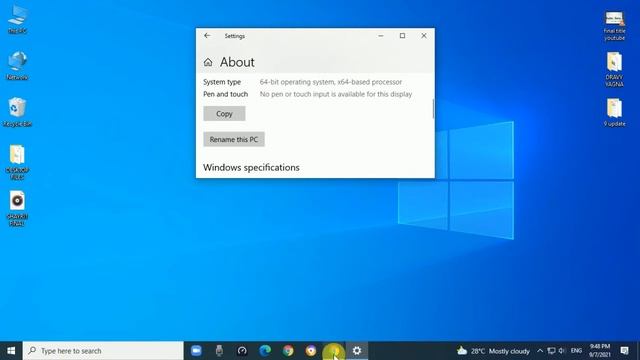Click the highlighted yellow taskbar icon
640x360 pixels.
click(333, 351)
